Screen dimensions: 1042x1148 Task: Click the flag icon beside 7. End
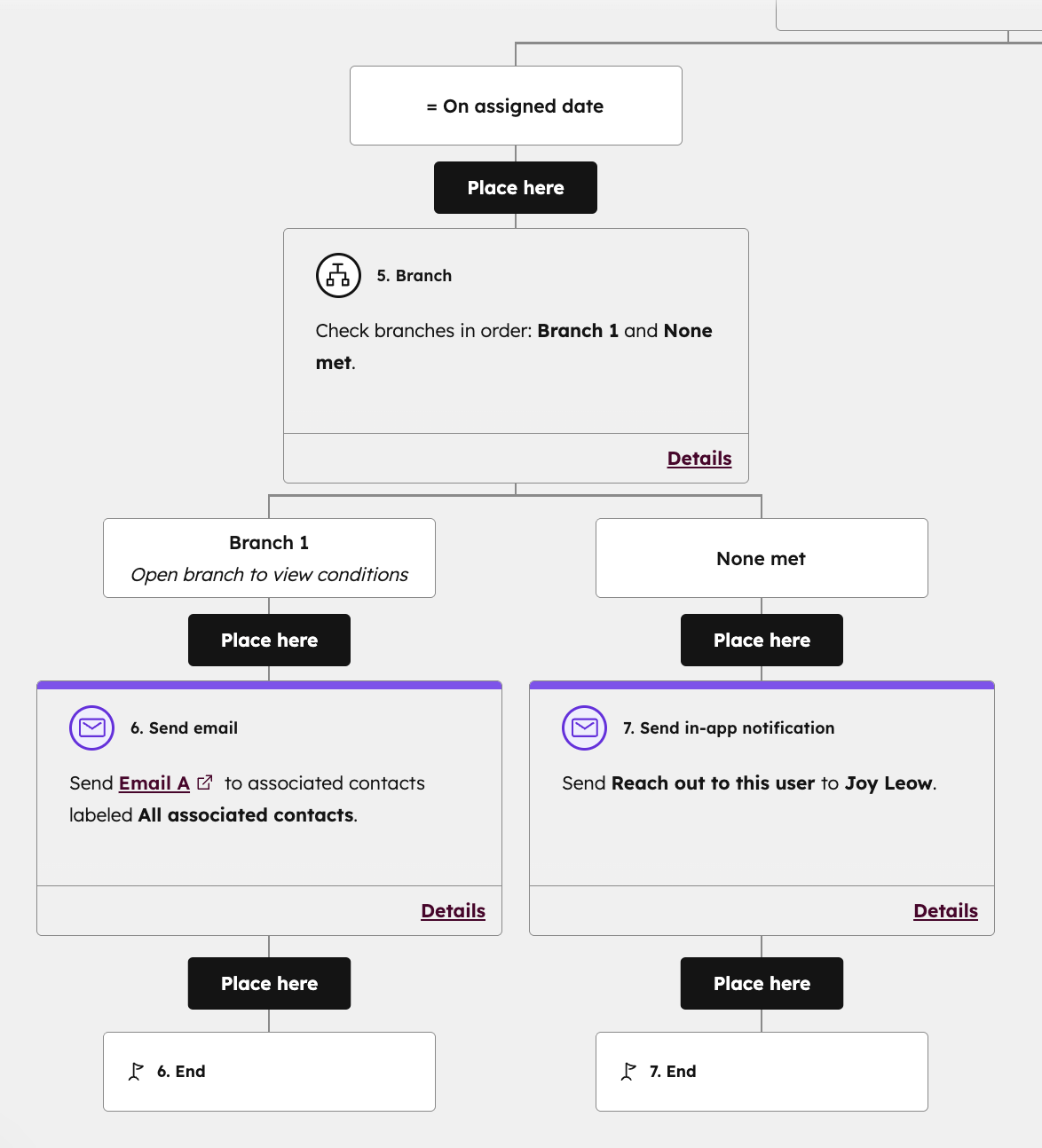[628, 1071]
